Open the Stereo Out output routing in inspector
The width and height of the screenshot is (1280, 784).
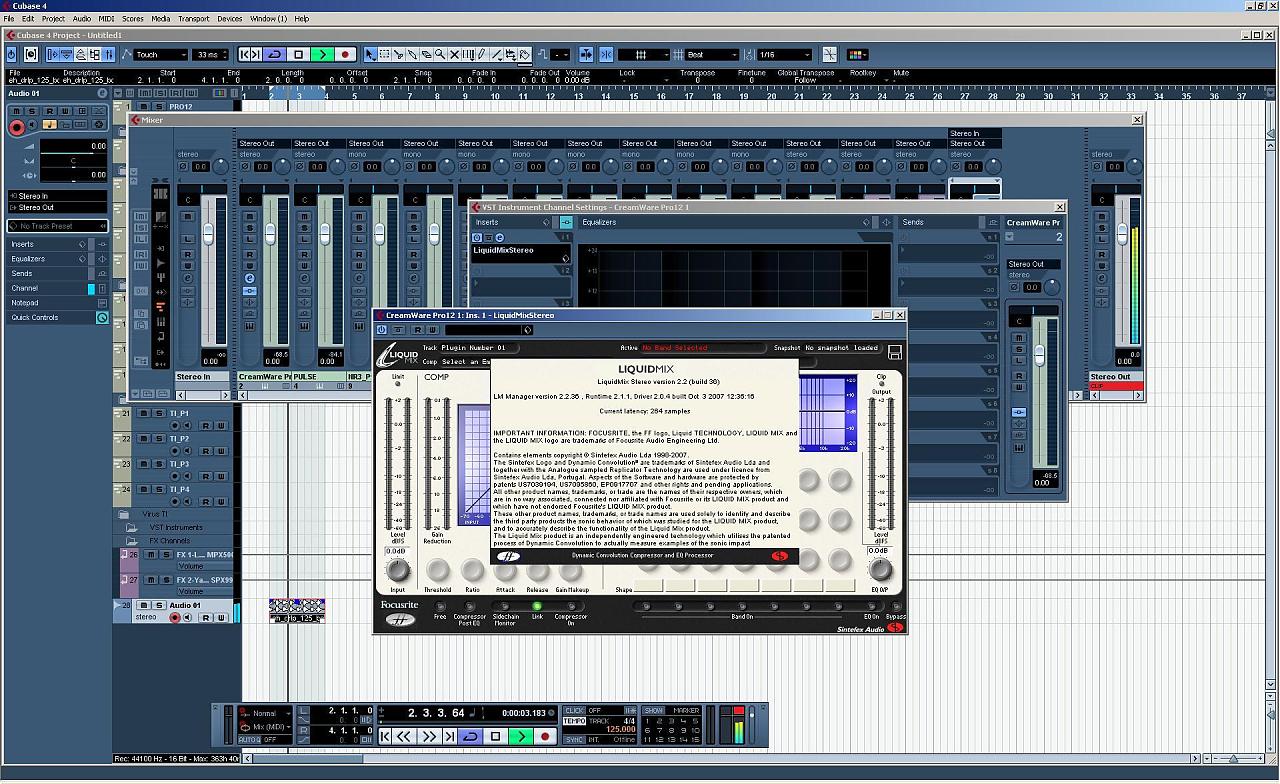point(57,207)
